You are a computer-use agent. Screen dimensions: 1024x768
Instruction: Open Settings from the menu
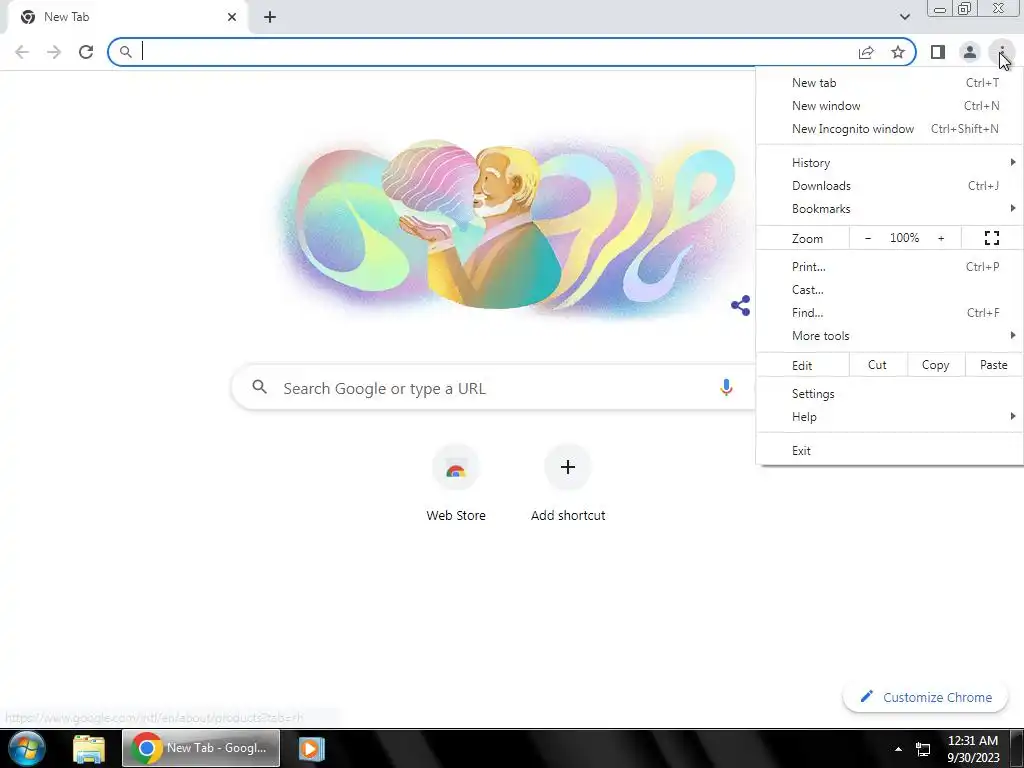click(x=889, y=394)
